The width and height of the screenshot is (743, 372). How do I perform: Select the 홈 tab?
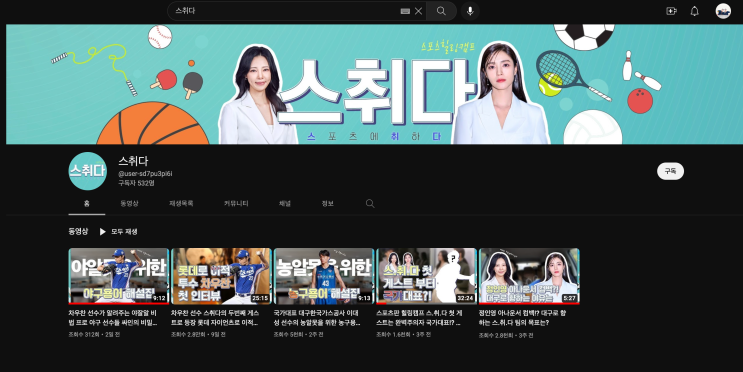tap(87, 203)
